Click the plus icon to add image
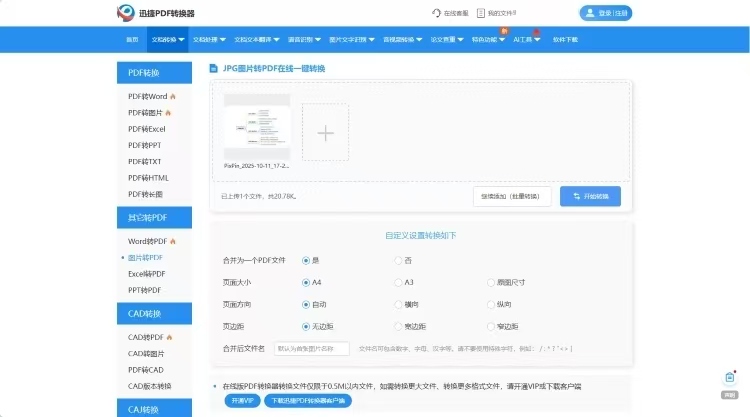This screenshot has width=750, height=417. coord(325,132)
